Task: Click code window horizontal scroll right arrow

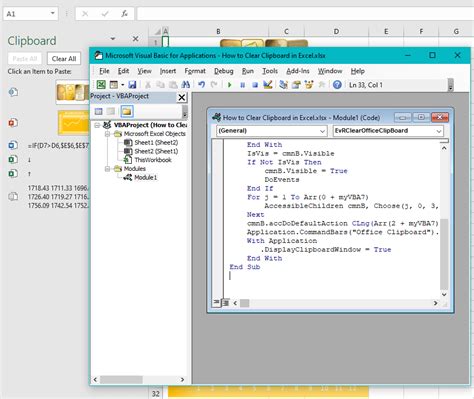Action: 435,303
